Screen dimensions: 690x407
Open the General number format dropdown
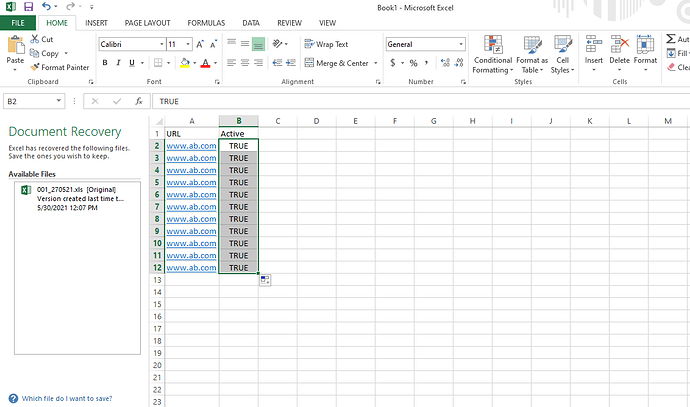[x=461, y=44]
